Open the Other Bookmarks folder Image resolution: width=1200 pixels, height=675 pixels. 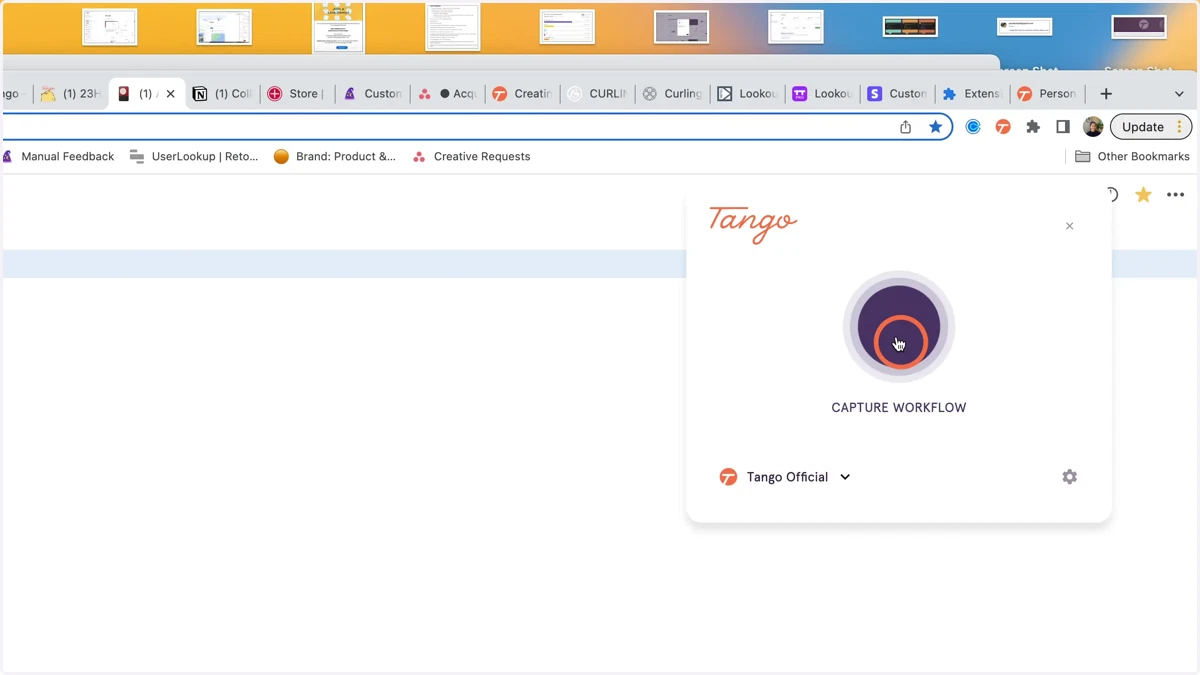(1132, 157)
